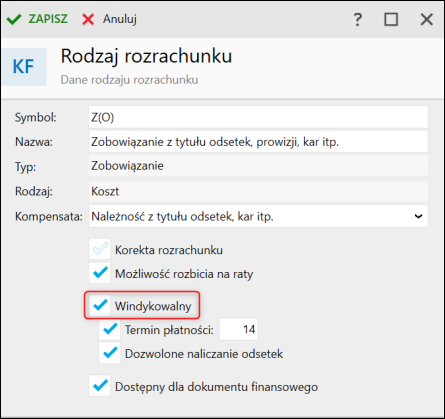Click the ZAPISZ save button
The image size is (445, 419).
[37, 19]
